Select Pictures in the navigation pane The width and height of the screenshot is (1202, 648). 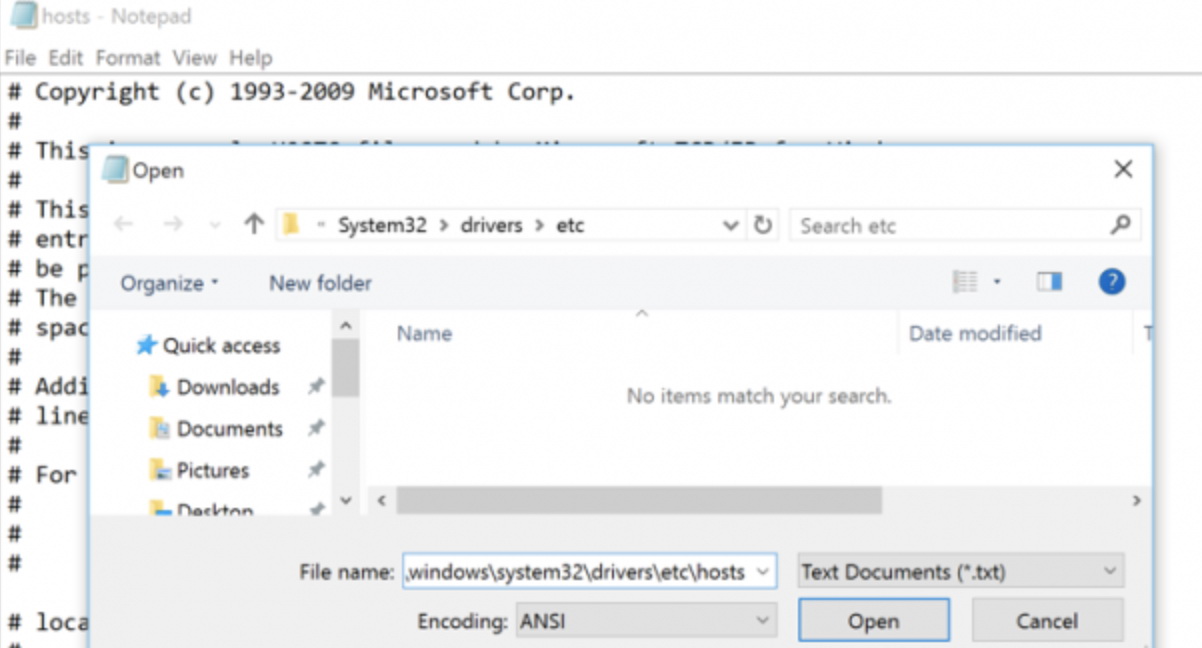pos(212,470)
